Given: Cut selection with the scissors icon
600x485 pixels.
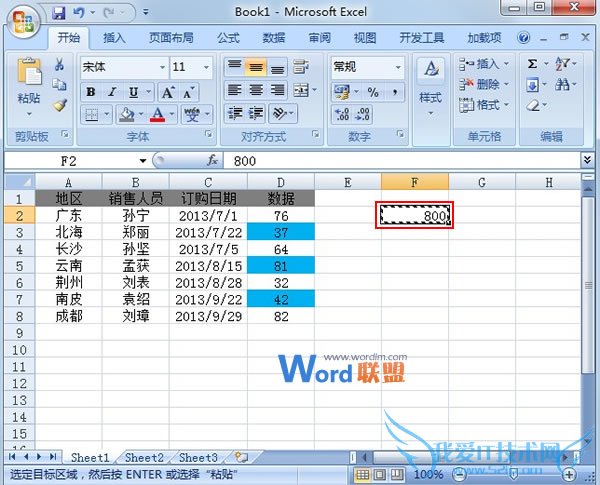Looking at the screenshot, I should point(59,64).
